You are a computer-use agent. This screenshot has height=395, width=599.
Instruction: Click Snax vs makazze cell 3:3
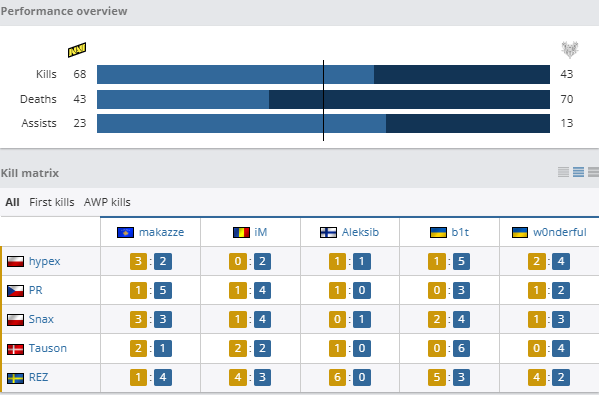tap(151, 319)
